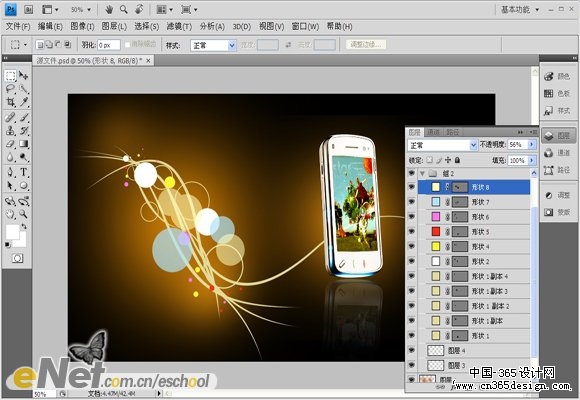Open the 蒙版 panel button
Image resolution: width=580 pixels, height=400 pixels.
point(557,212)
